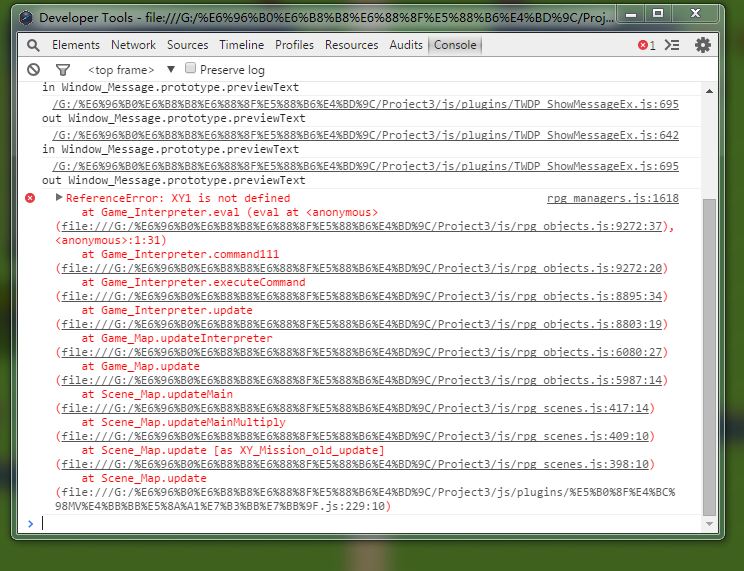
Task: Open the first TWDP_ShowMessageEx.js:695 link
Action: click(365, 104)
